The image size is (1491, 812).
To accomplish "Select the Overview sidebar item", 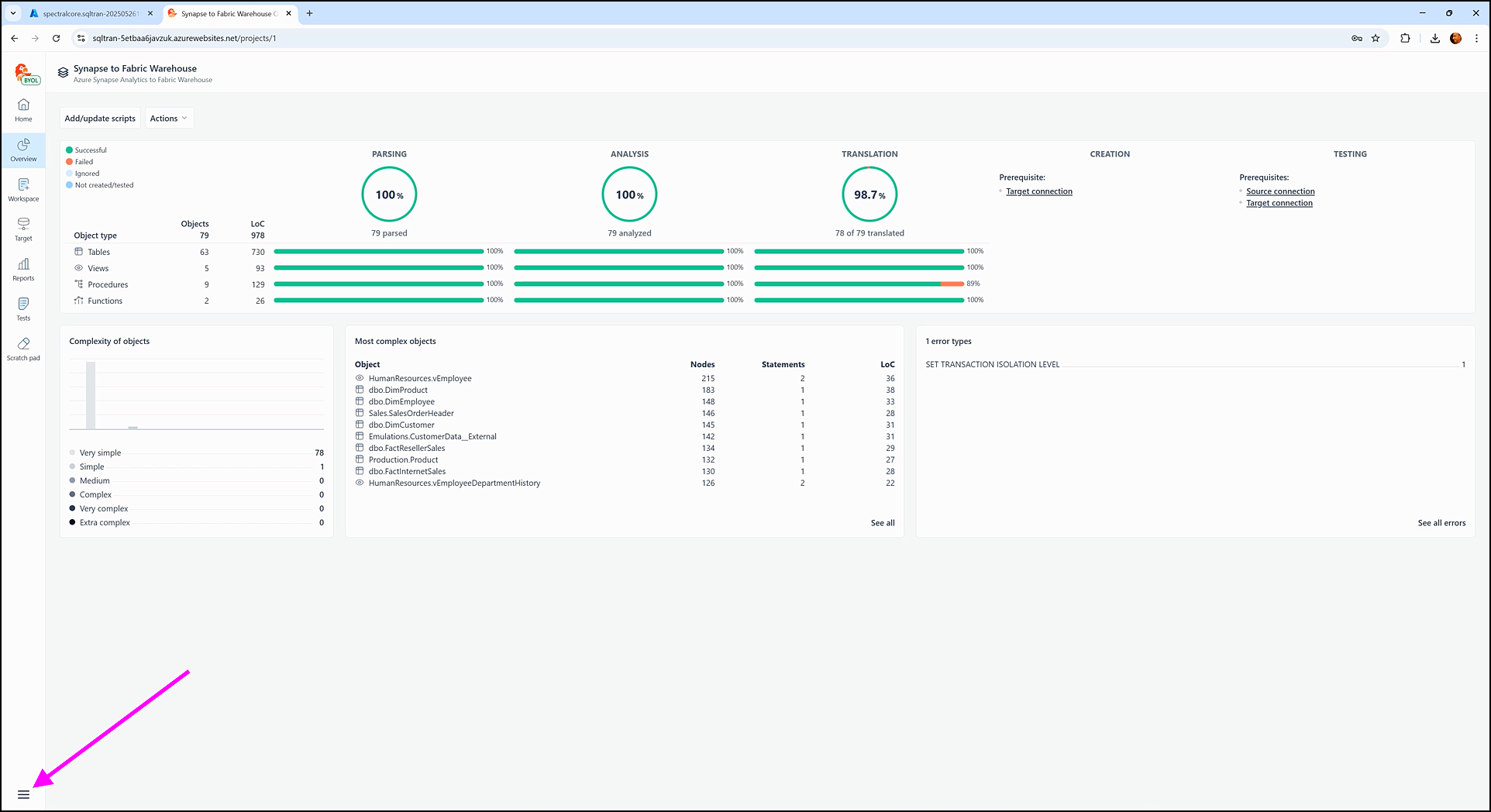I will tap(23, 150).
